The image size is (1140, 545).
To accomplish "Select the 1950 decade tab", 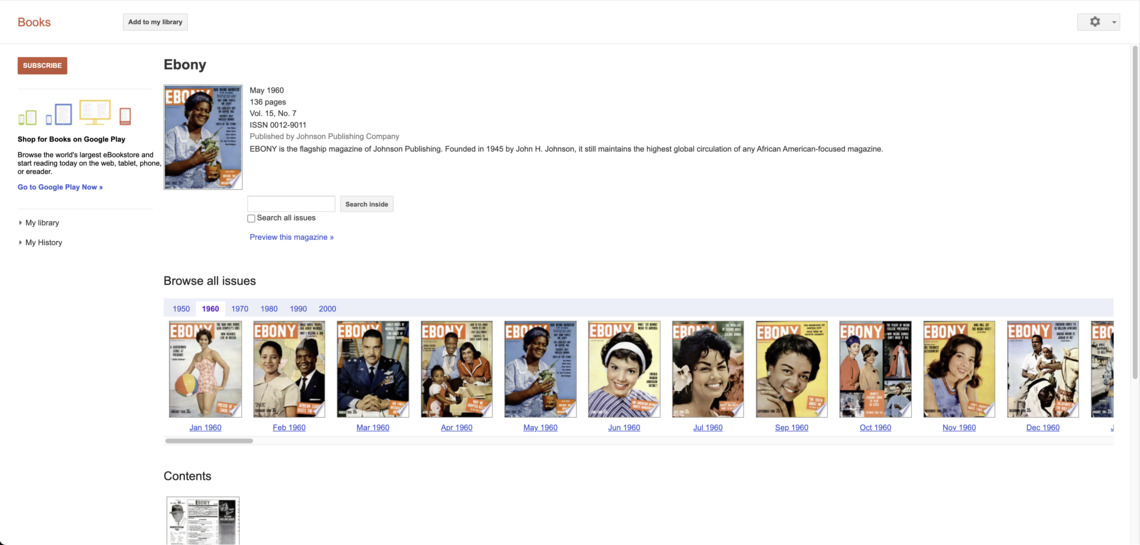I will click(181, 309).
